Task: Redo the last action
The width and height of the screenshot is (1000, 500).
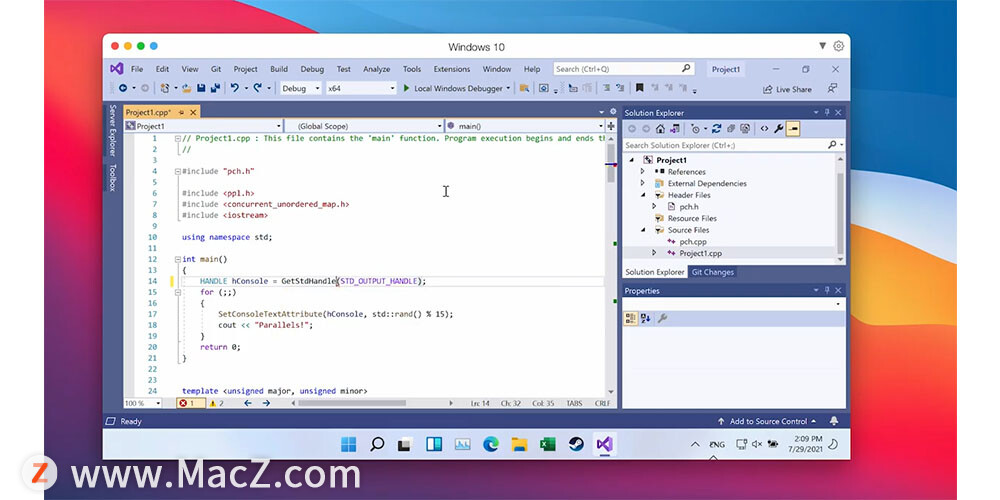Action: (258, 89)
